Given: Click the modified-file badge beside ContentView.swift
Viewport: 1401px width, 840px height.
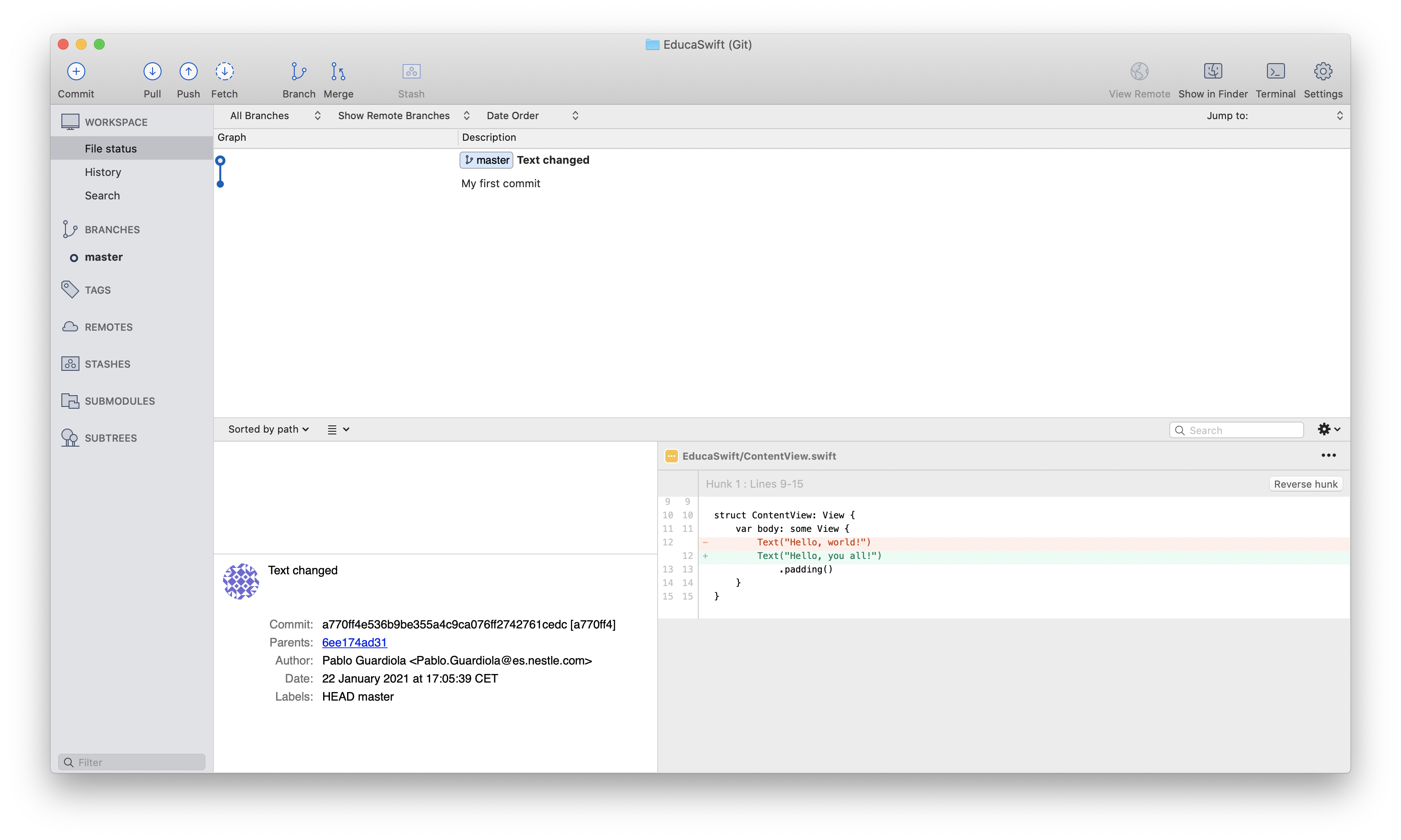Looking at the screenshot, I should click(671, 456).
